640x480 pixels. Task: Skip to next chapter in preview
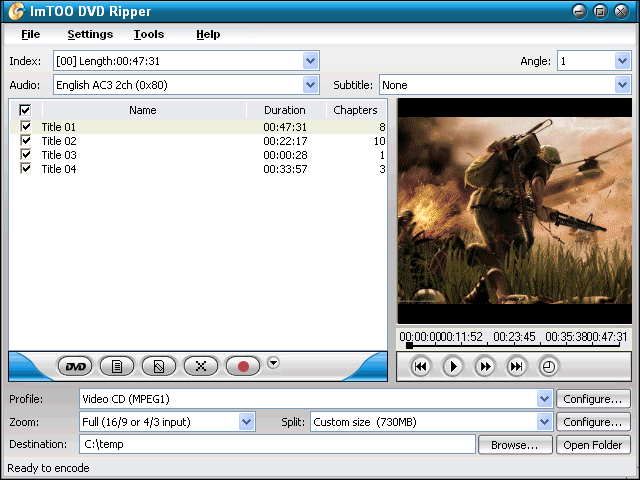pos(516,367)
